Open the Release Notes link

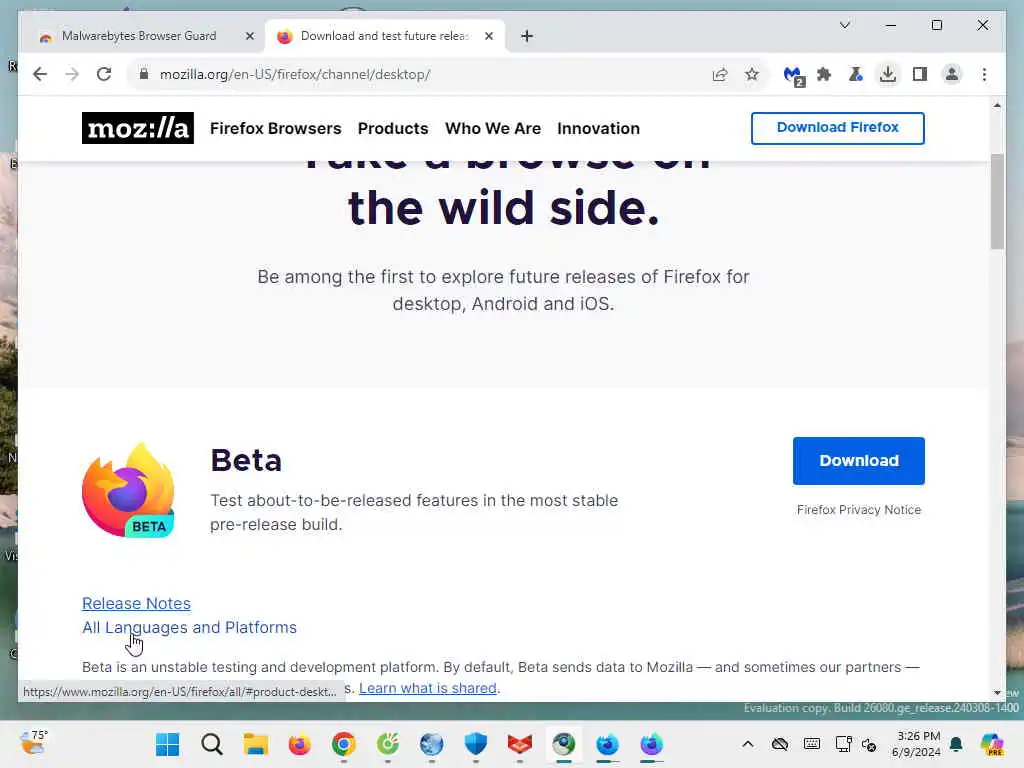click(136, 603)
